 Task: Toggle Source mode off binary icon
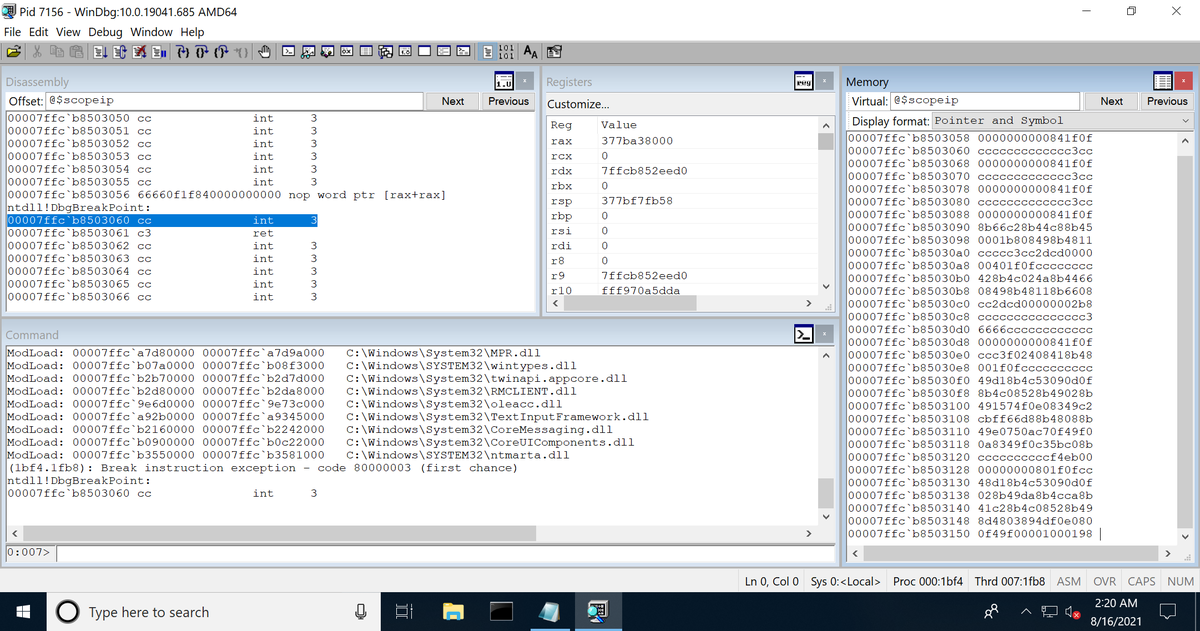tap(507, 51)
